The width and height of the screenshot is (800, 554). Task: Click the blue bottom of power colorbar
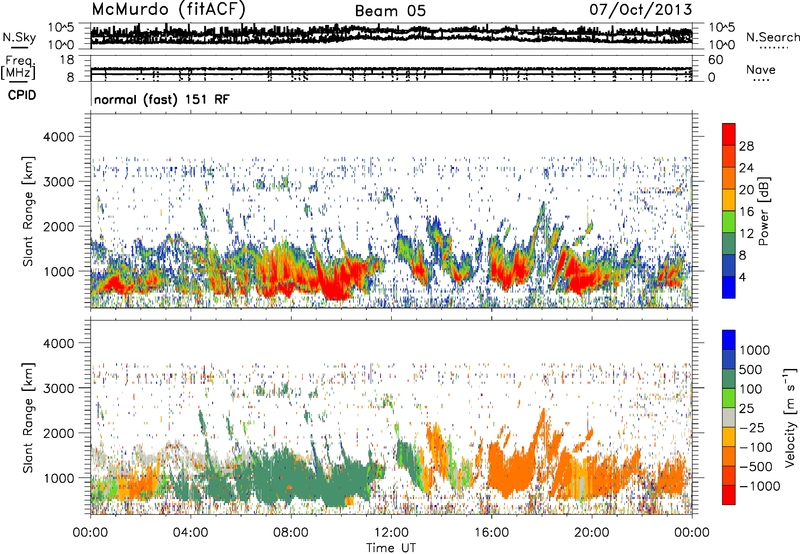[729, 287]
